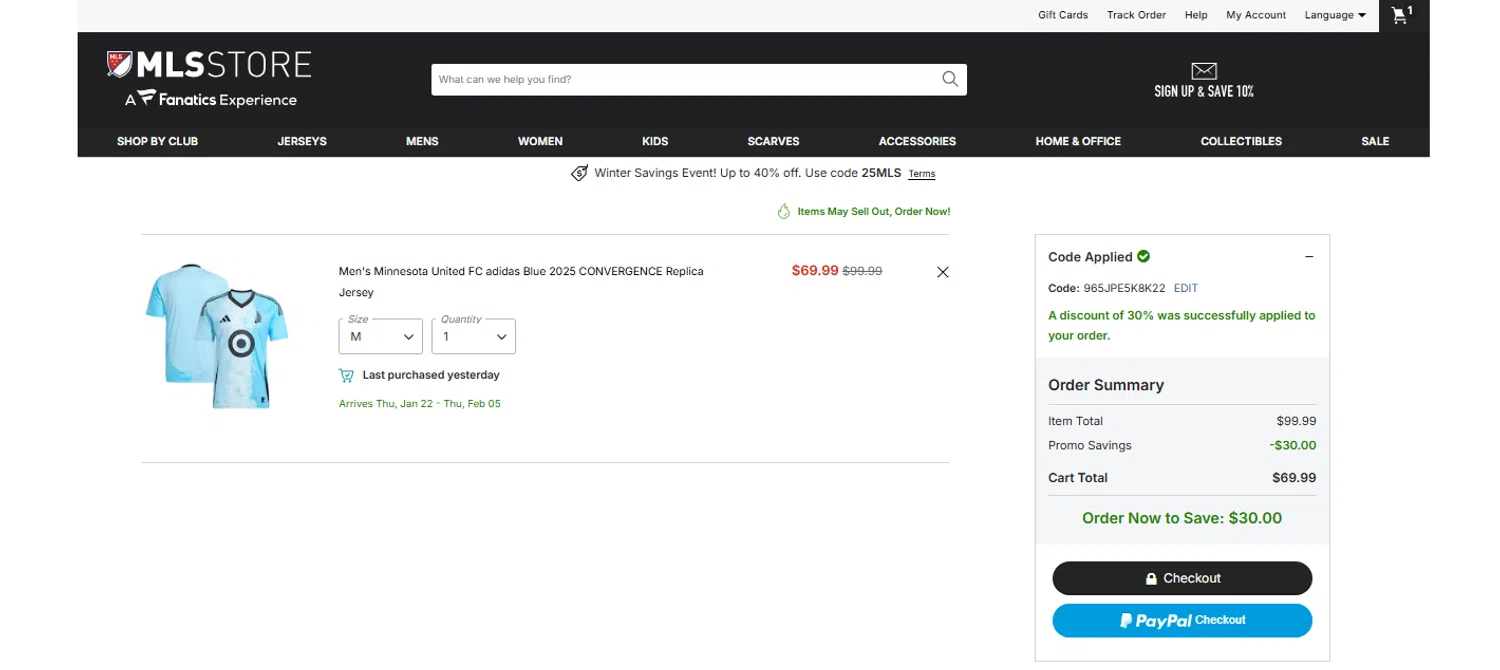Click the cart icon beside Last purchased
The width and height of the screenshot is (1500, 670).
[x=346, y=375]
